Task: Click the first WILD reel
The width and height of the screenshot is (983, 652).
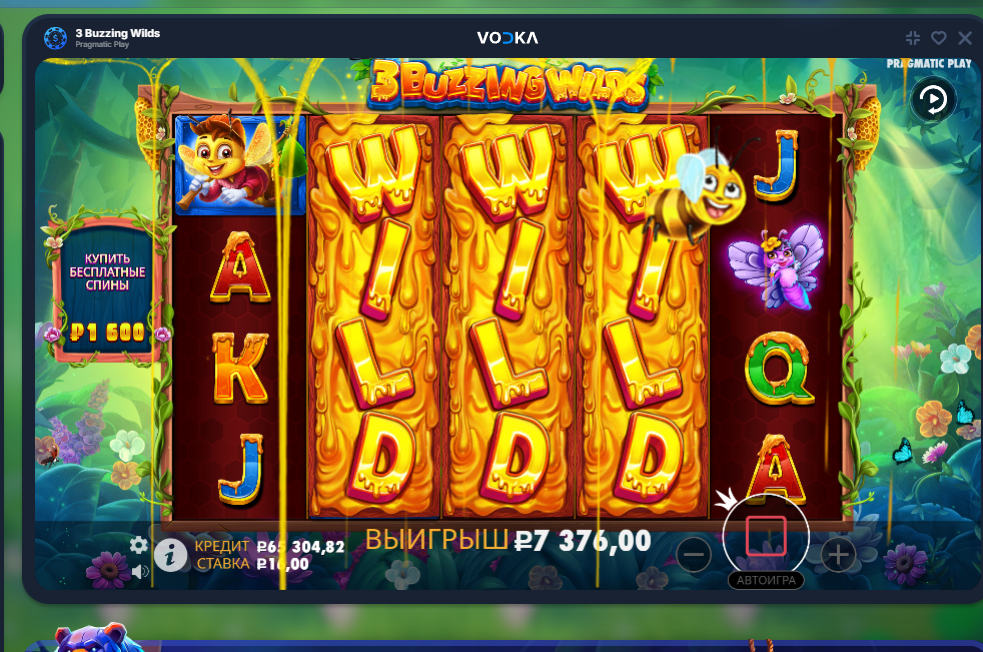Action: point(374,317)
